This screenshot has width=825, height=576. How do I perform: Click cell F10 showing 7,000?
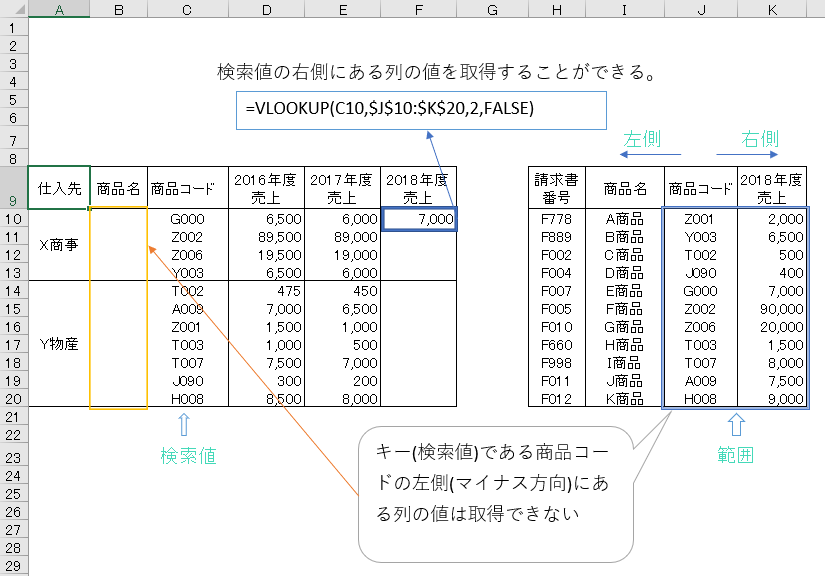[419, 219]
